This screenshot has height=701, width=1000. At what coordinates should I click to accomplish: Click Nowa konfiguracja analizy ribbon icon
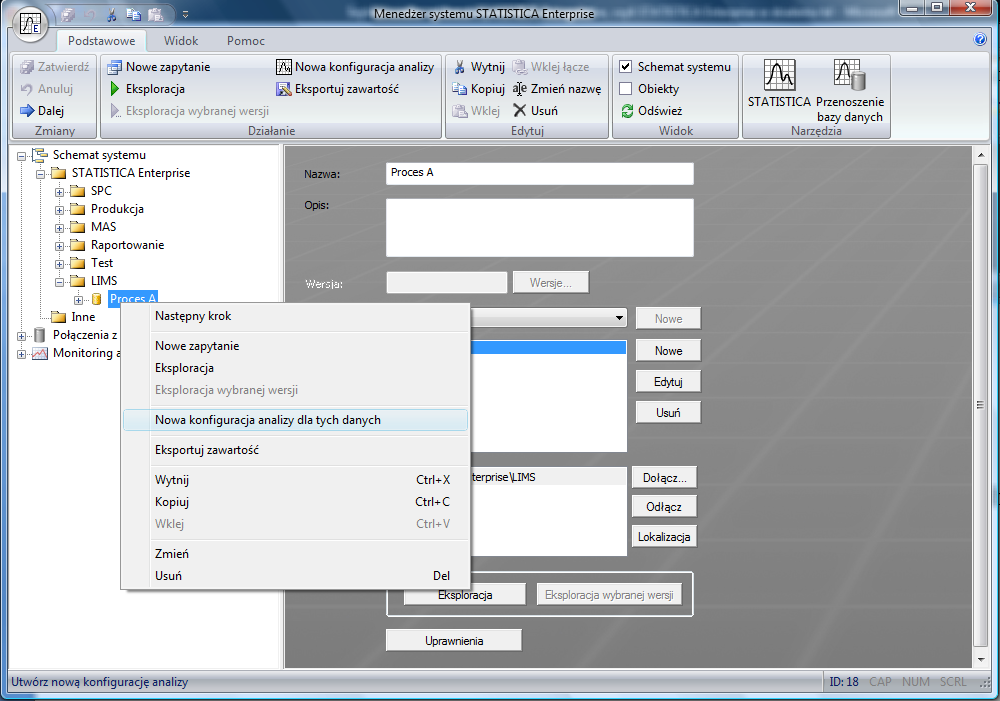coord(284,67)
